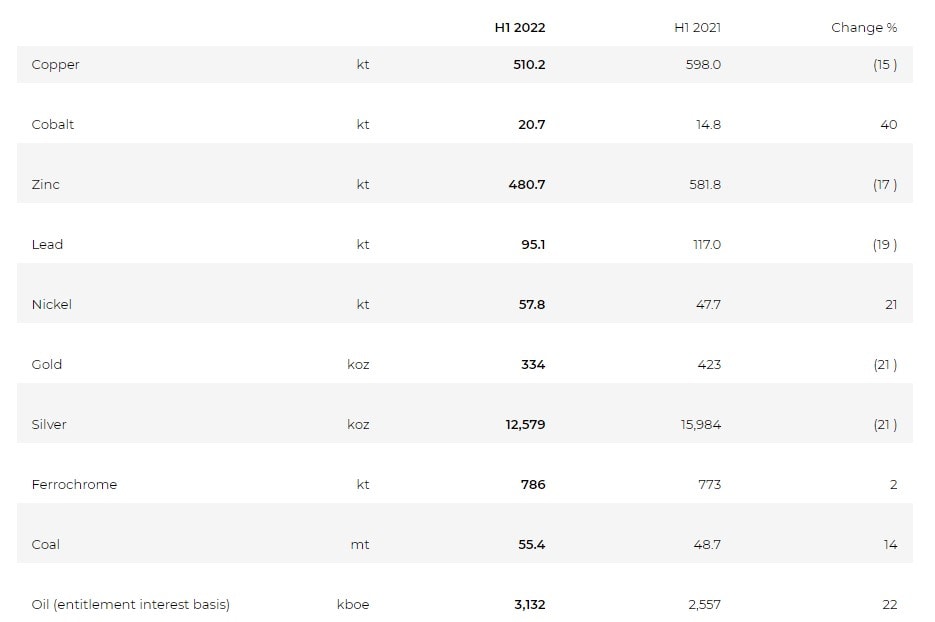935x622 pixels.
Task: Click Silver's H1 2021 value 15,984
Action: click(700, 425)
